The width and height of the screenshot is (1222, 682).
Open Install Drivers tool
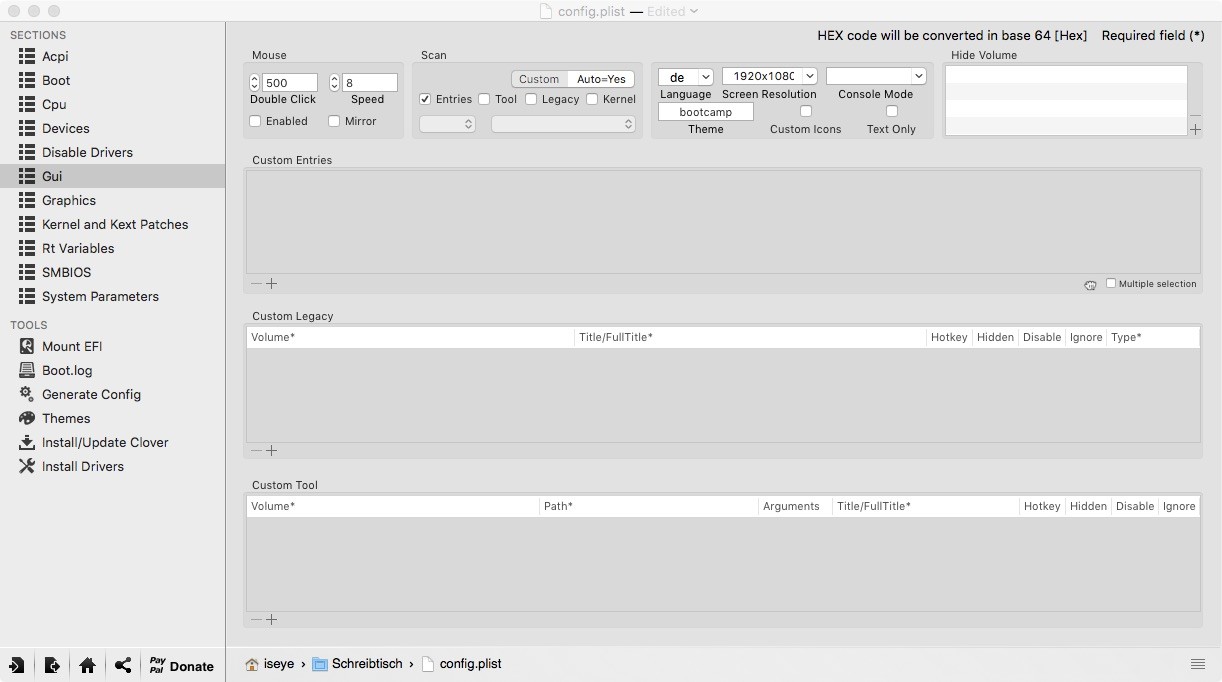click(112, 466)
